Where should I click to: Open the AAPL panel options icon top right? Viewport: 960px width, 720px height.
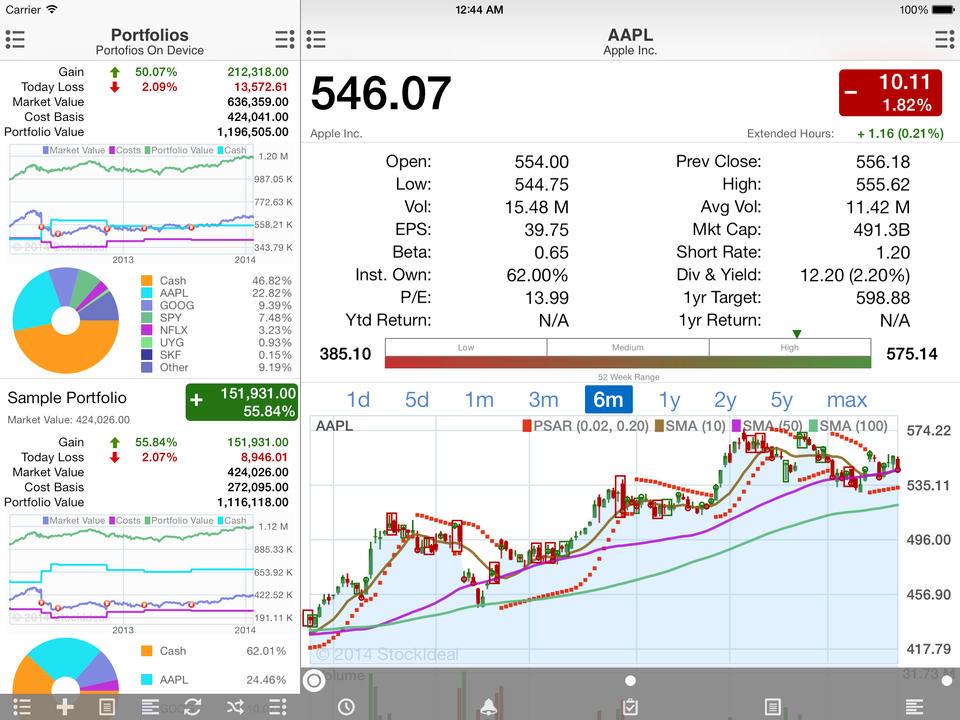[944, 39]
